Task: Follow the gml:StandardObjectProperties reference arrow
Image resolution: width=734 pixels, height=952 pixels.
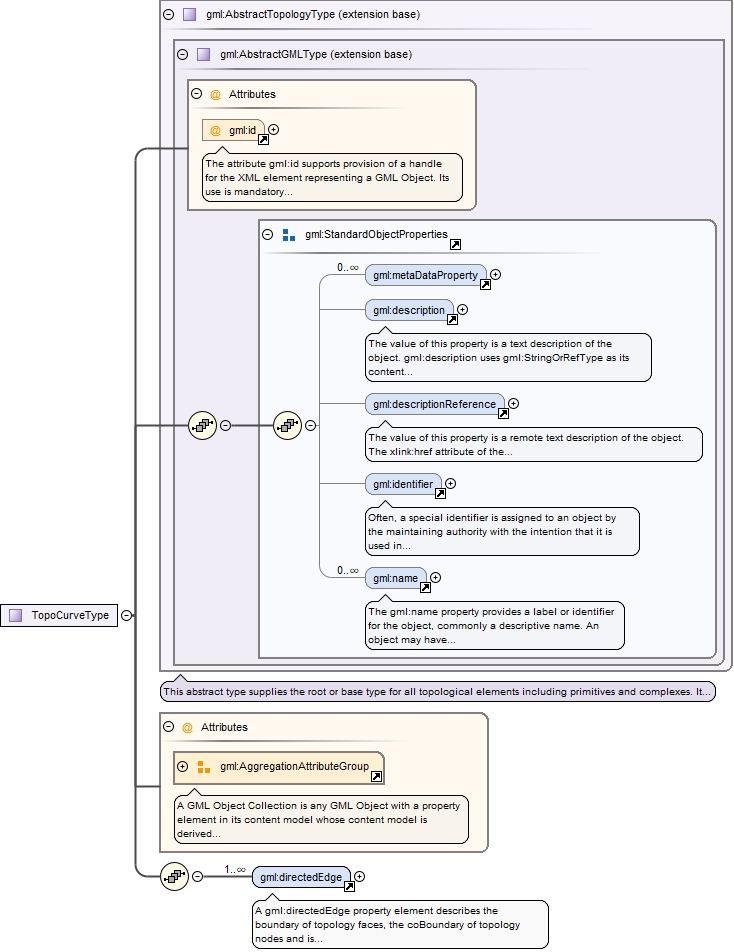Action: (x=455, y=244)
